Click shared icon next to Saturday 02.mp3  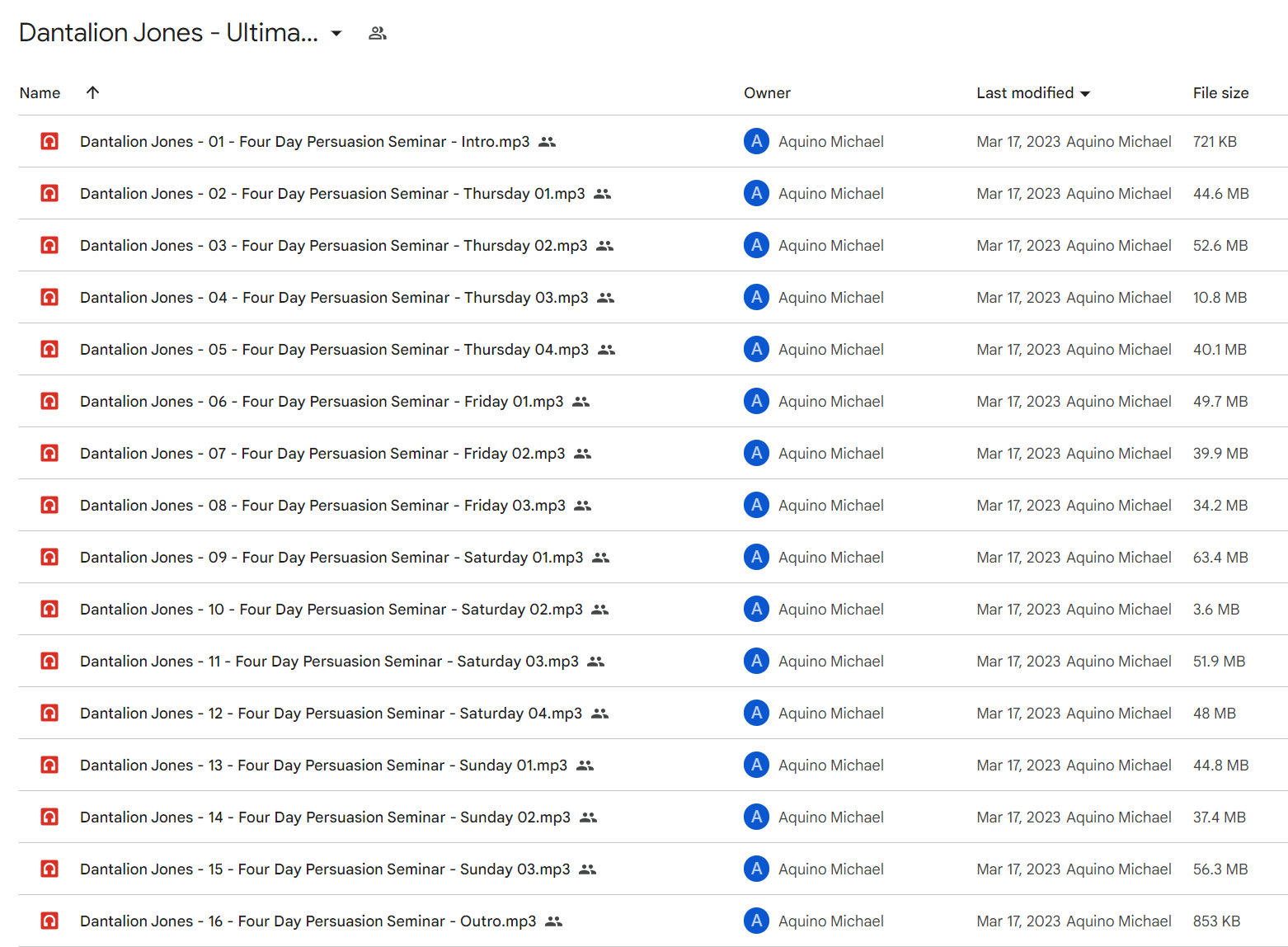tap(599, 610)
